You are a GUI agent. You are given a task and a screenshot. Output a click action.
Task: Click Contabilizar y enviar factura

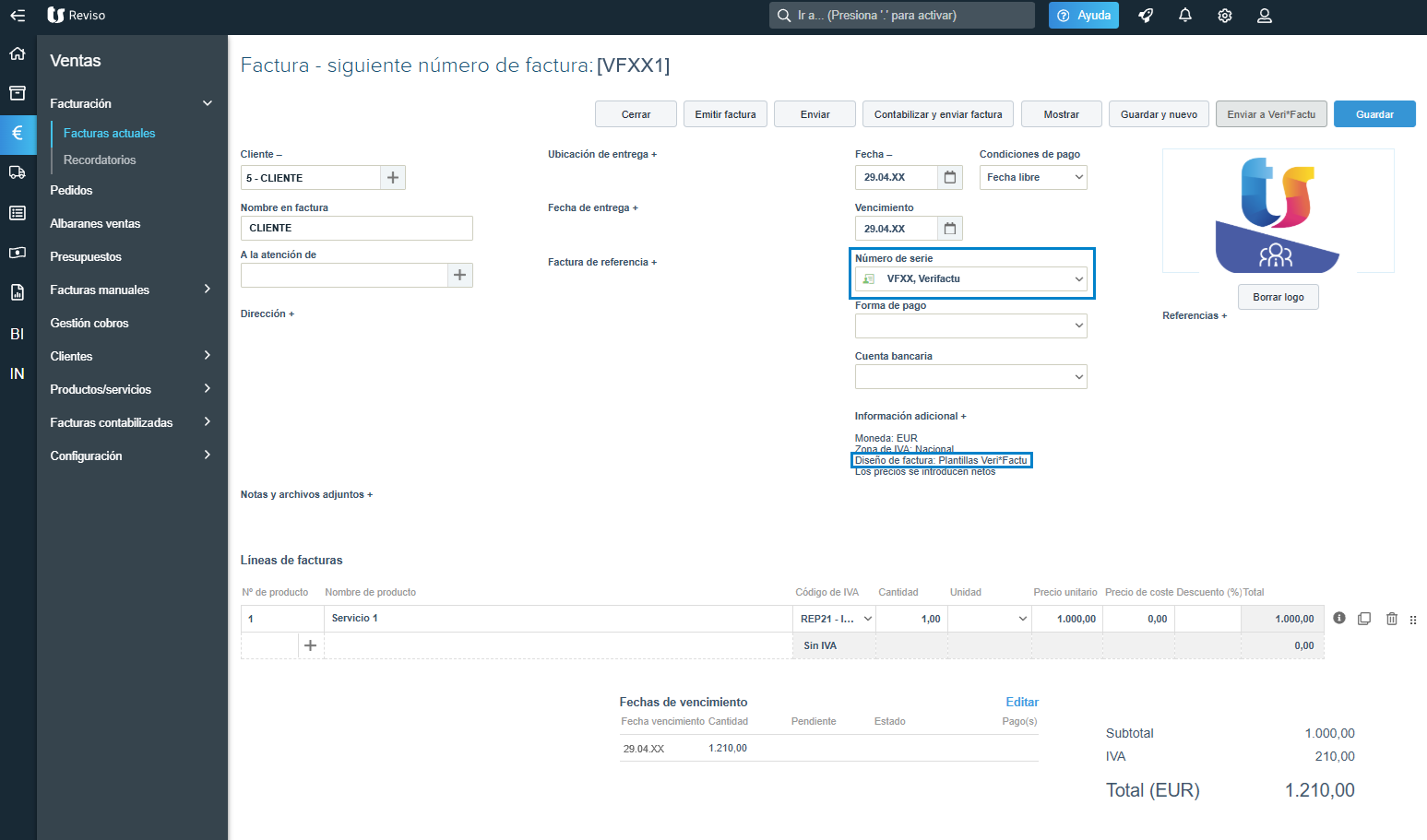(938, 114)
